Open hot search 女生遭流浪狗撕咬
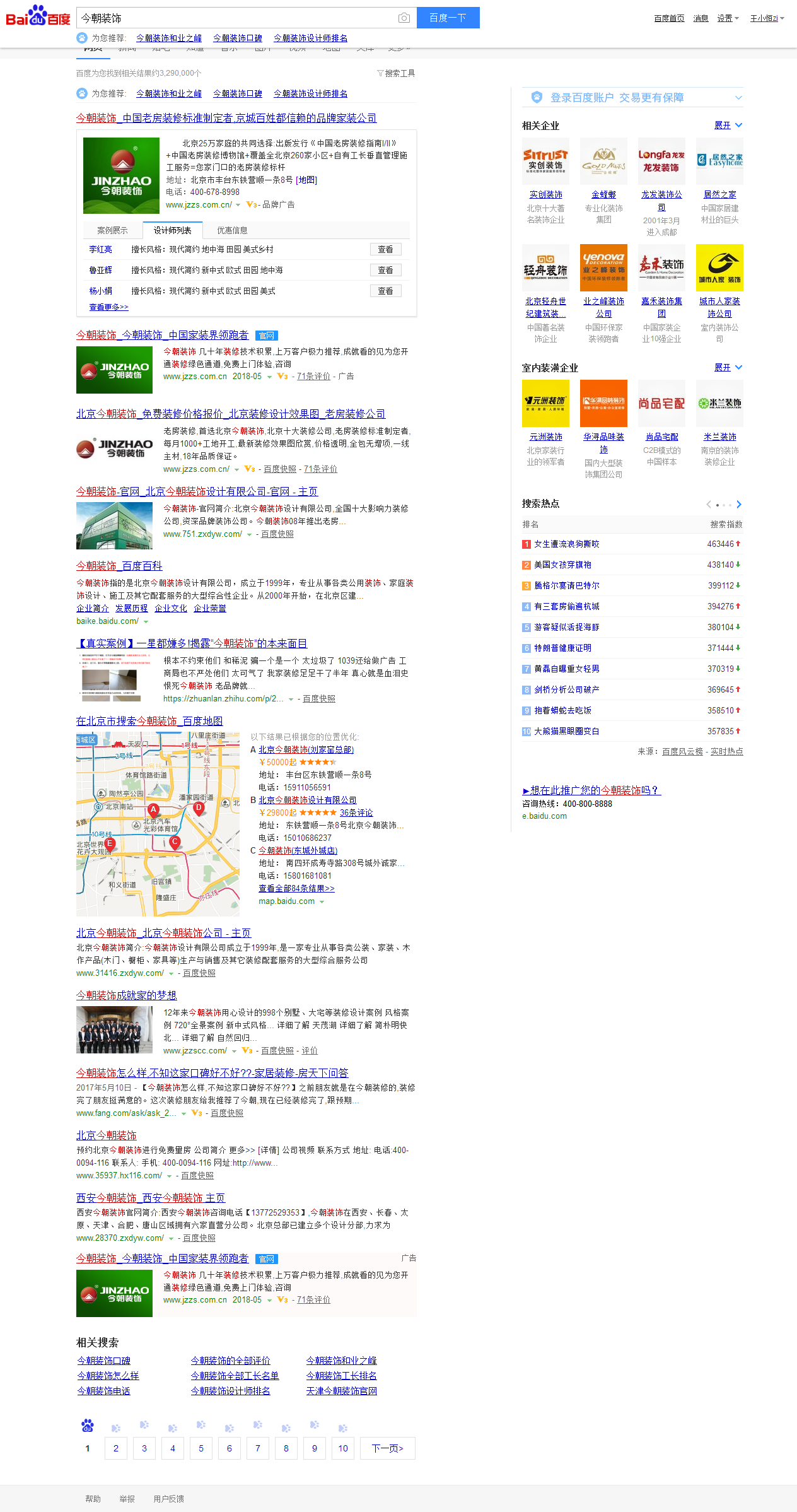This screenshot has height=1512, width=797. point(567,544)
